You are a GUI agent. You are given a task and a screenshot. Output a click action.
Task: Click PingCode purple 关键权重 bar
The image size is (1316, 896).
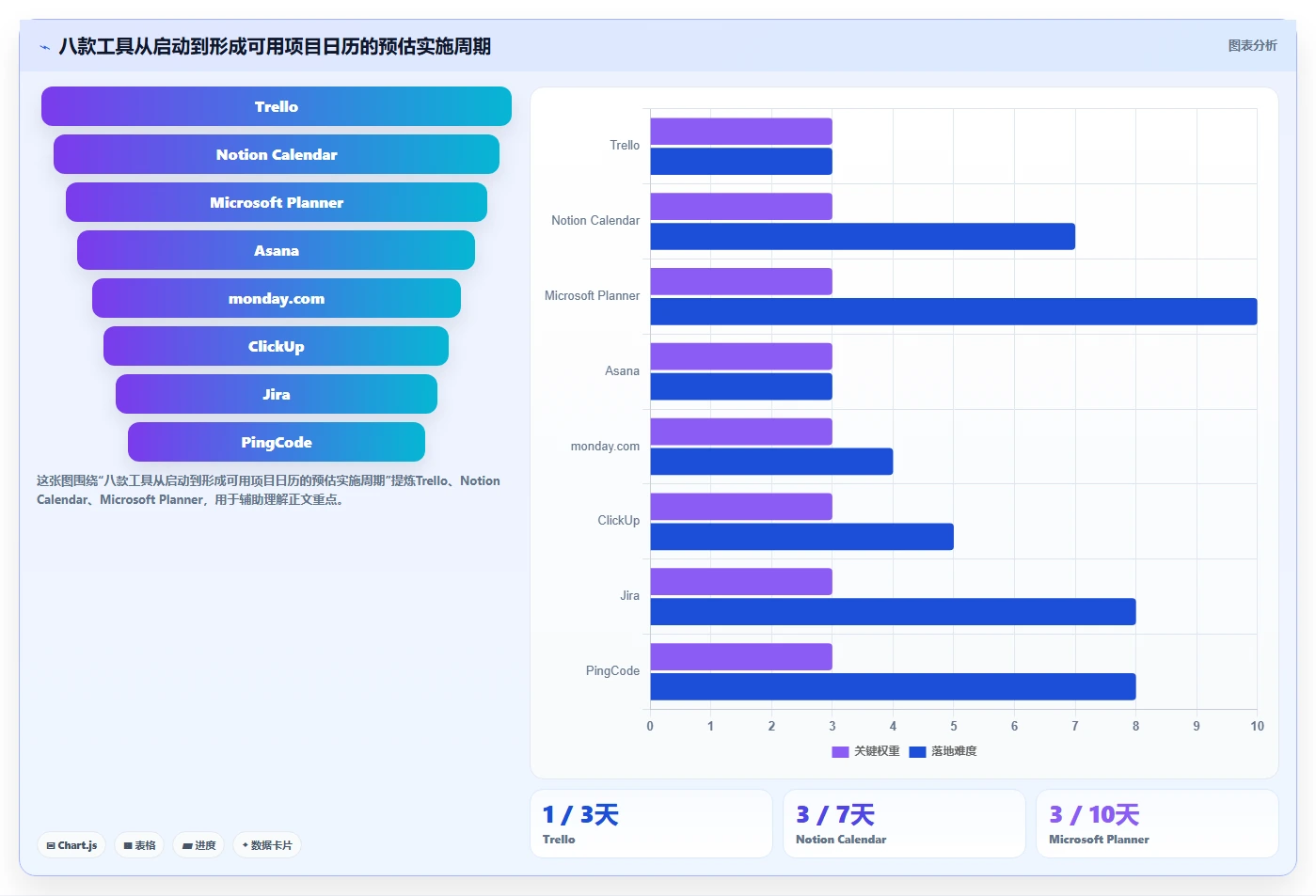click(741, 656)
